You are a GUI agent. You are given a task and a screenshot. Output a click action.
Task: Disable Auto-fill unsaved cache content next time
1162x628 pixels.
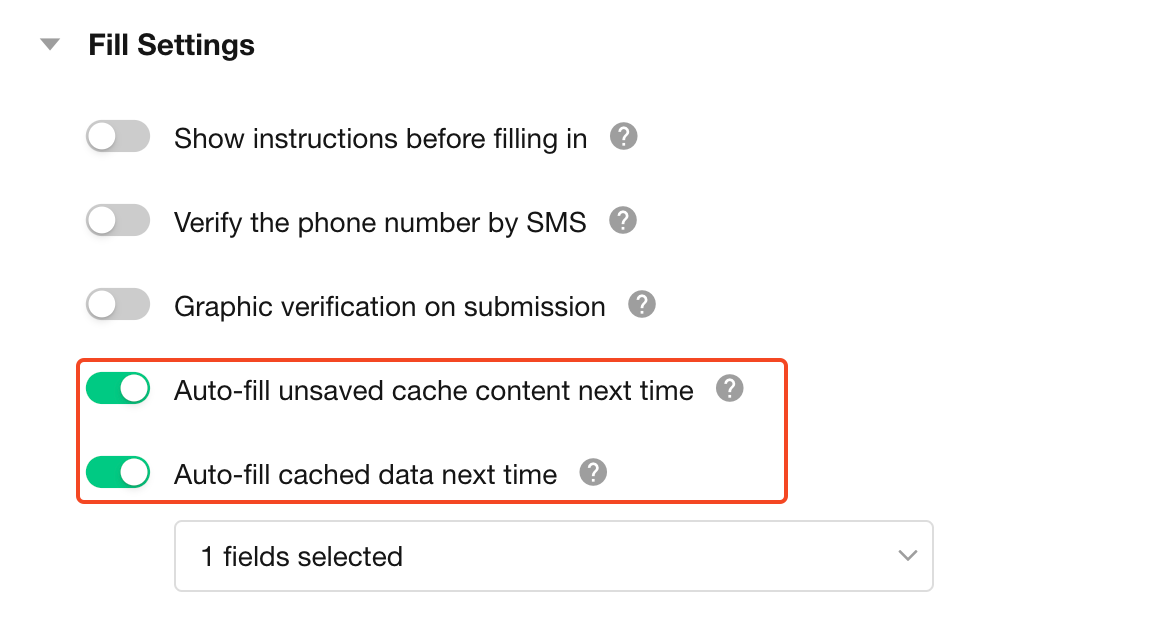pos(118,389)
